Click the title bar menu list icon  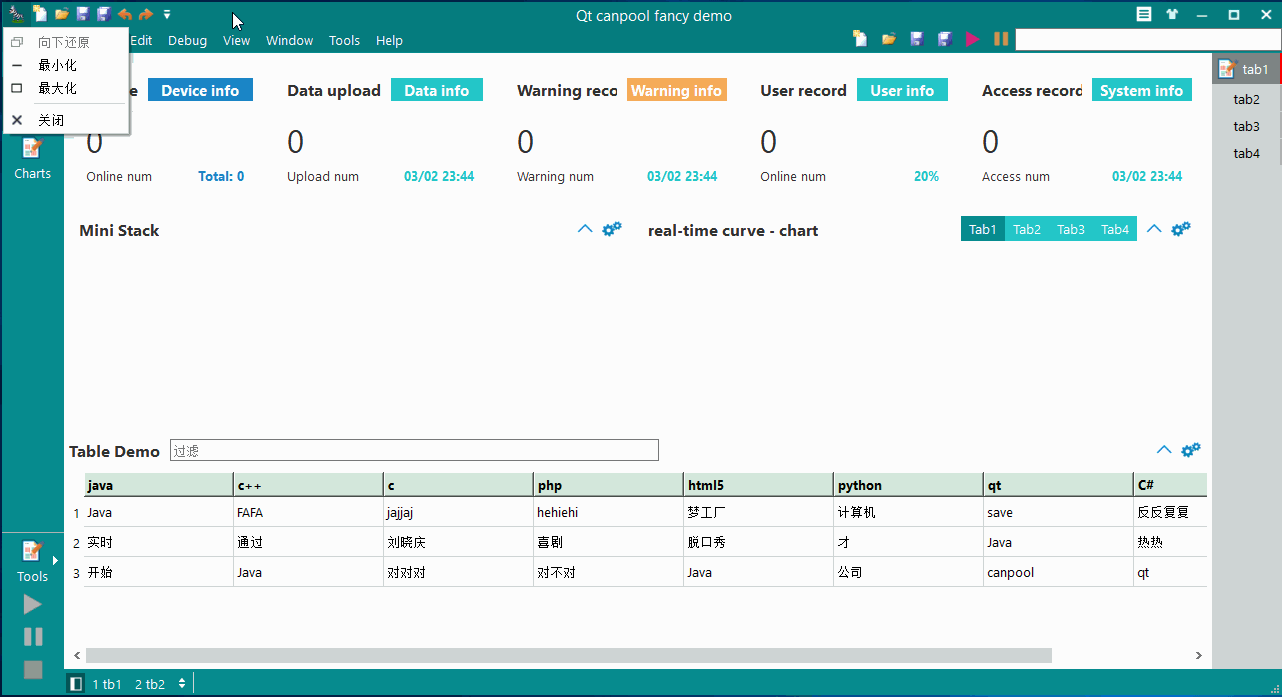(1144, 15)
